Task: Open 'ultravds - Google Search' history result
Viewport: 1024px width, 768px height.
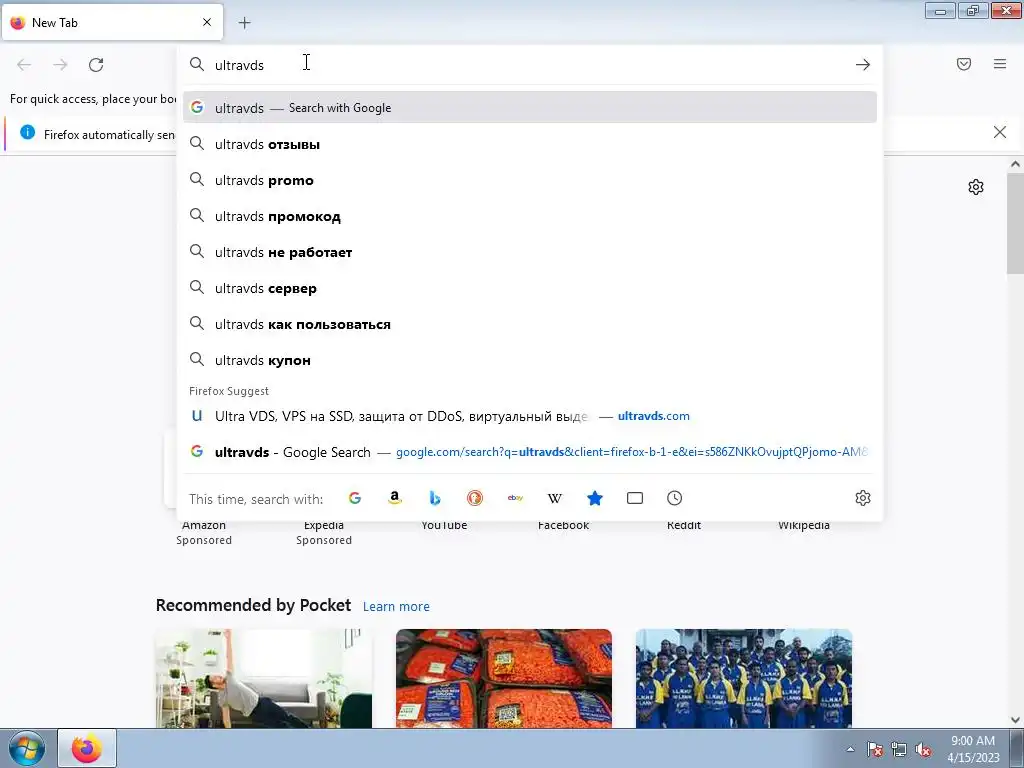Action: tap(530, 452)
